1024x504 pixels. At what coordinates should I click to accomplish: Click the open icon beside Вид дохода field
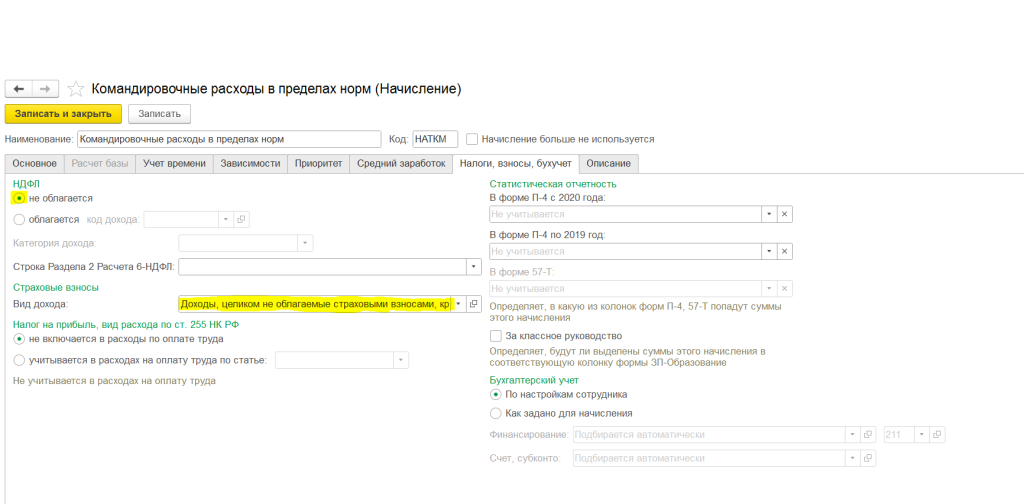point(474,303)
